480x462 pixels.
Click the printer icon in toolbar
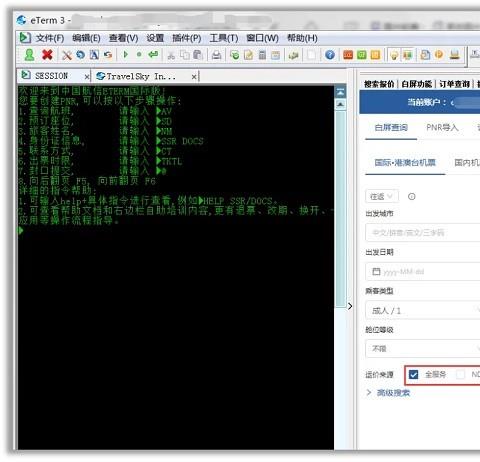coord(216,55)
